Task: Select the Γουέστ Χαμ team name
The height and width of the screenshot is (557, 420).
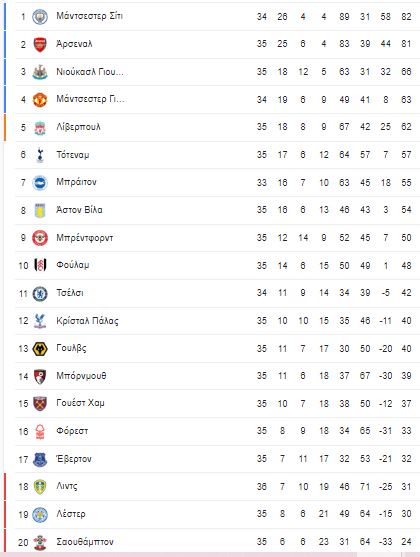Action: [x=80, y=403]
